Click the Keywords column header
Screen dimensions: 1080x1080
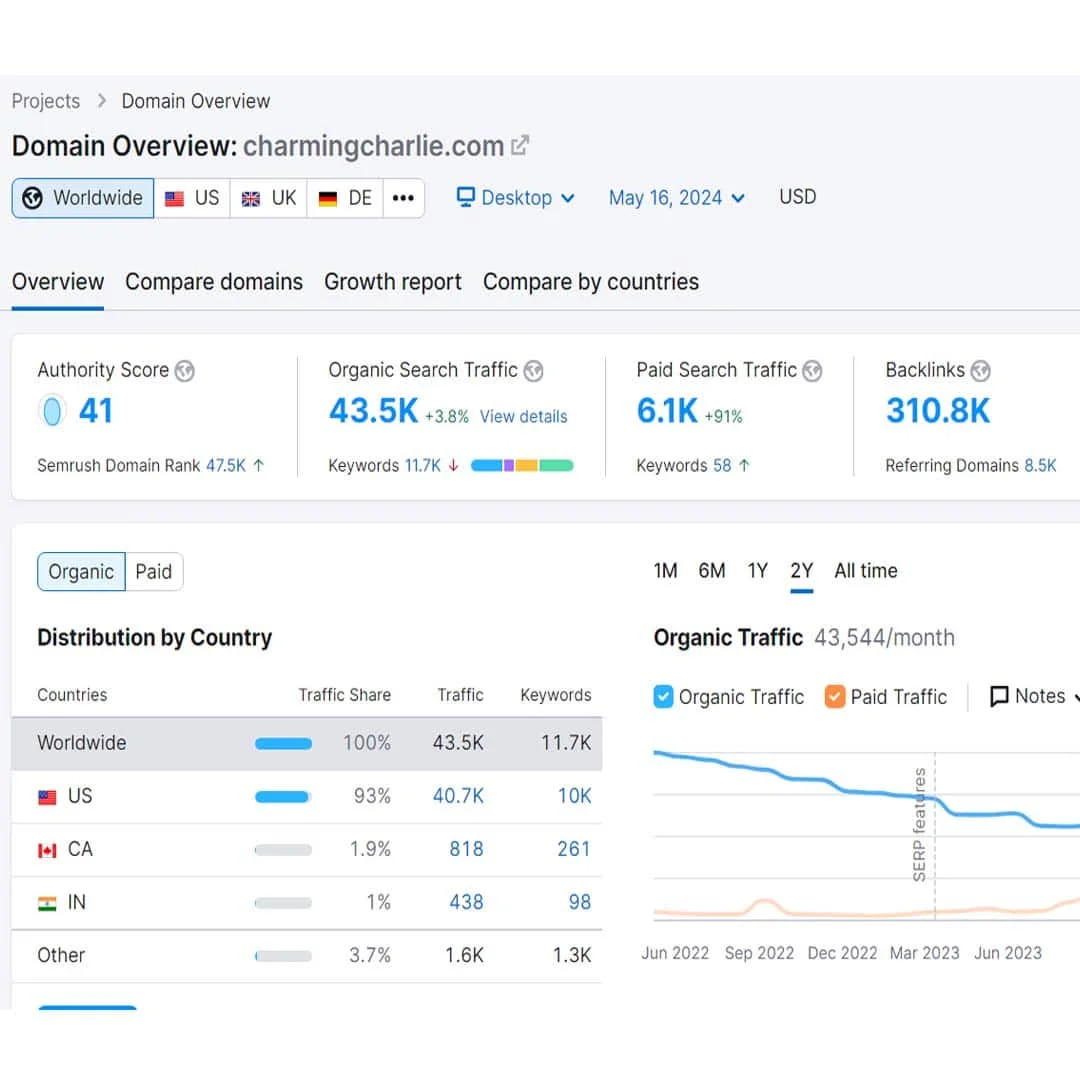(x=556, y=695)
